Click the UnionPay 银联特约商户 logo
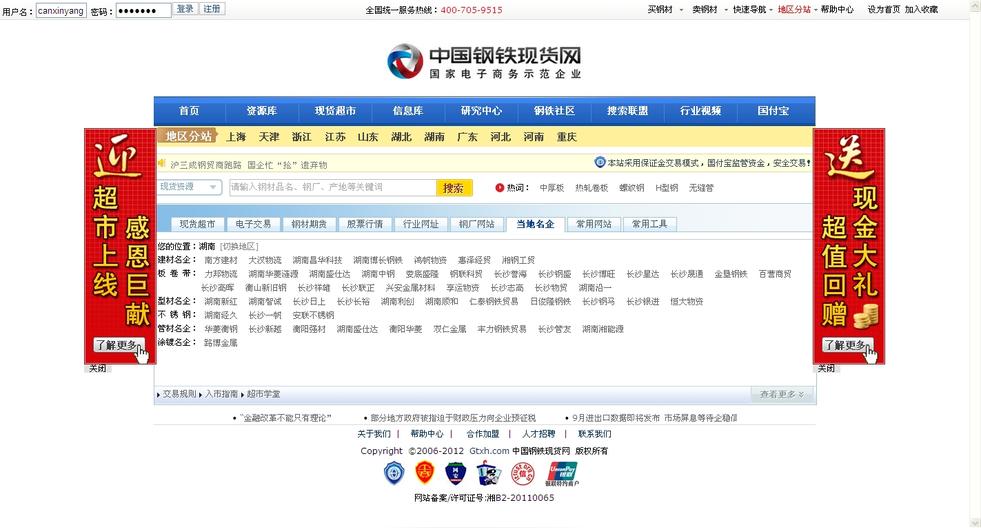Image resolution: width=981 pixels, height=528 pixels. point(562,474)
